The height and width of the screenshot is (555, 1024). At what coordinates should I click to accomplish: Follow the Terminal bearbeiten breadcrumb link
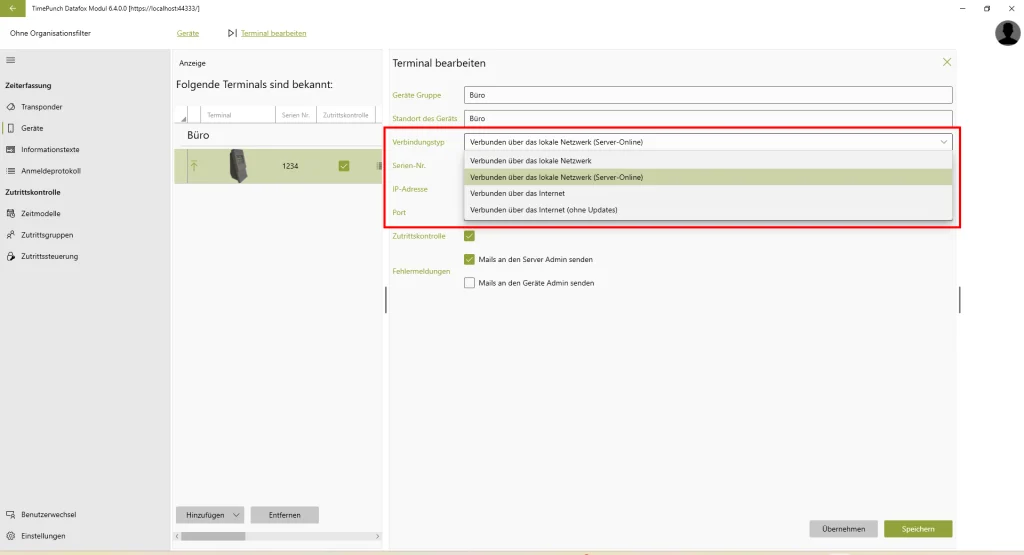pyautogui.click(x=273, y=33)
